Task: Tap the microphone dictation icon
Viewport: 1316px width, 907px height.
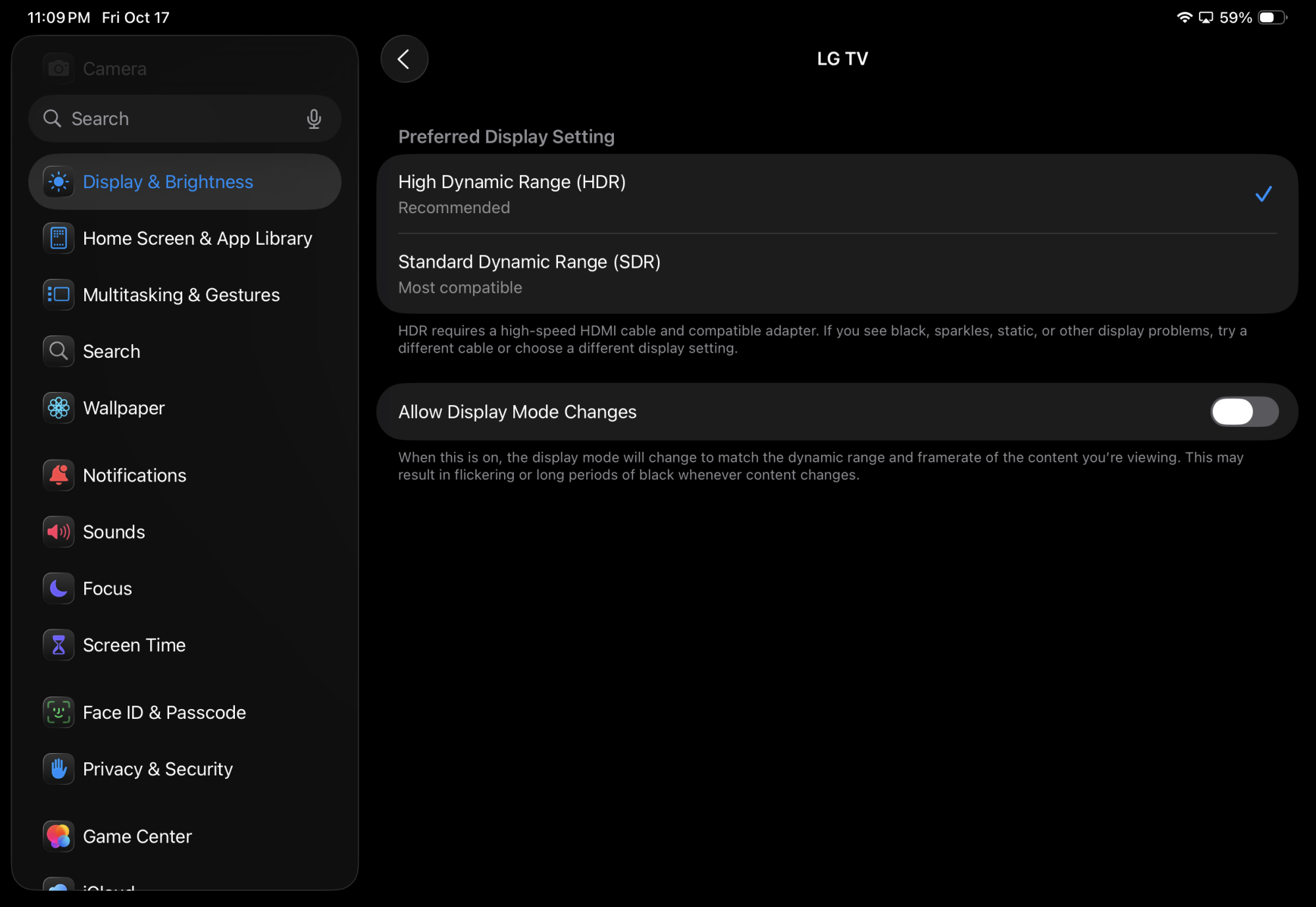Action: (314, 118)
